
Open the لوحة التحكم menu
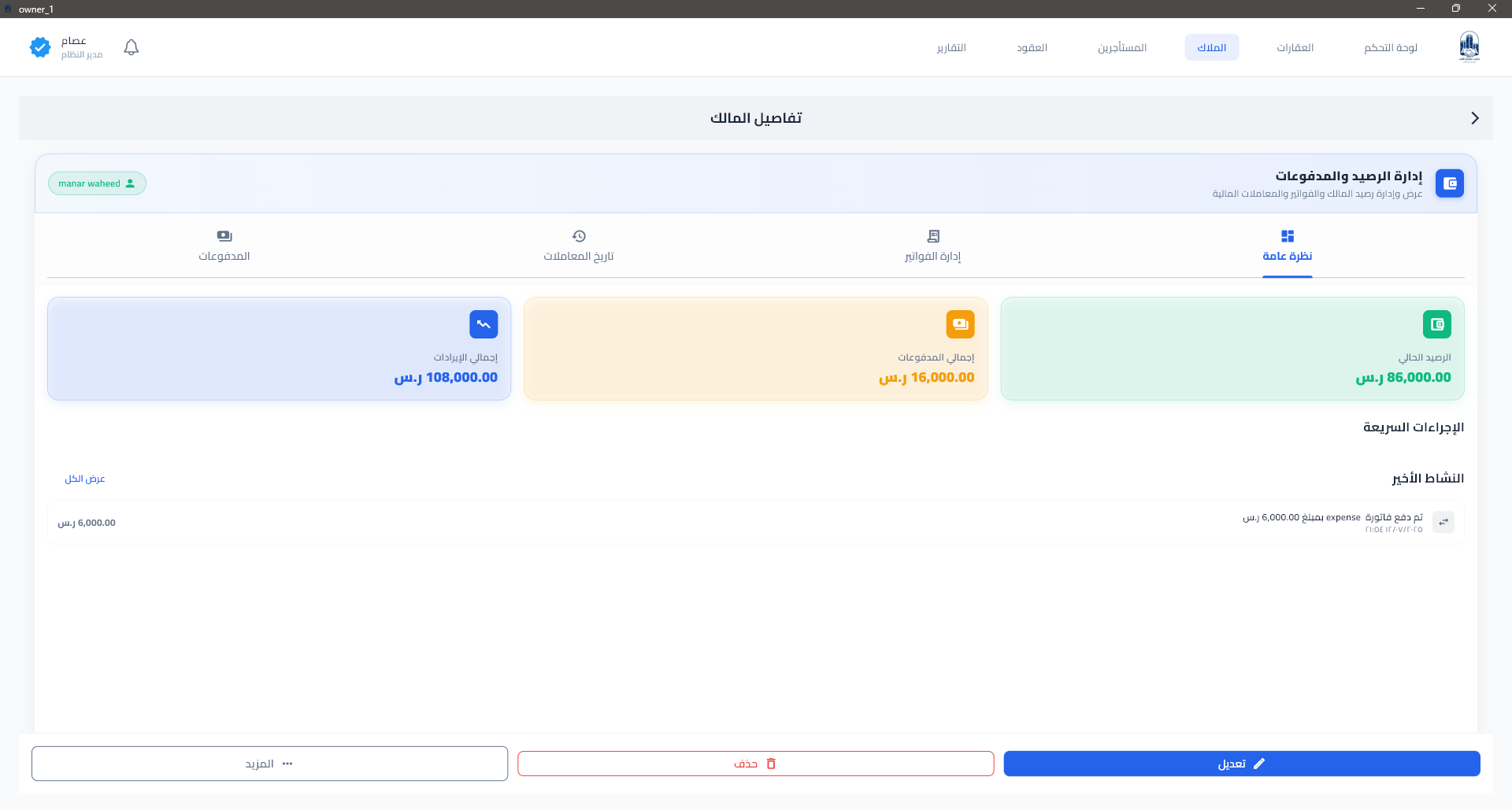point(1391,48)
